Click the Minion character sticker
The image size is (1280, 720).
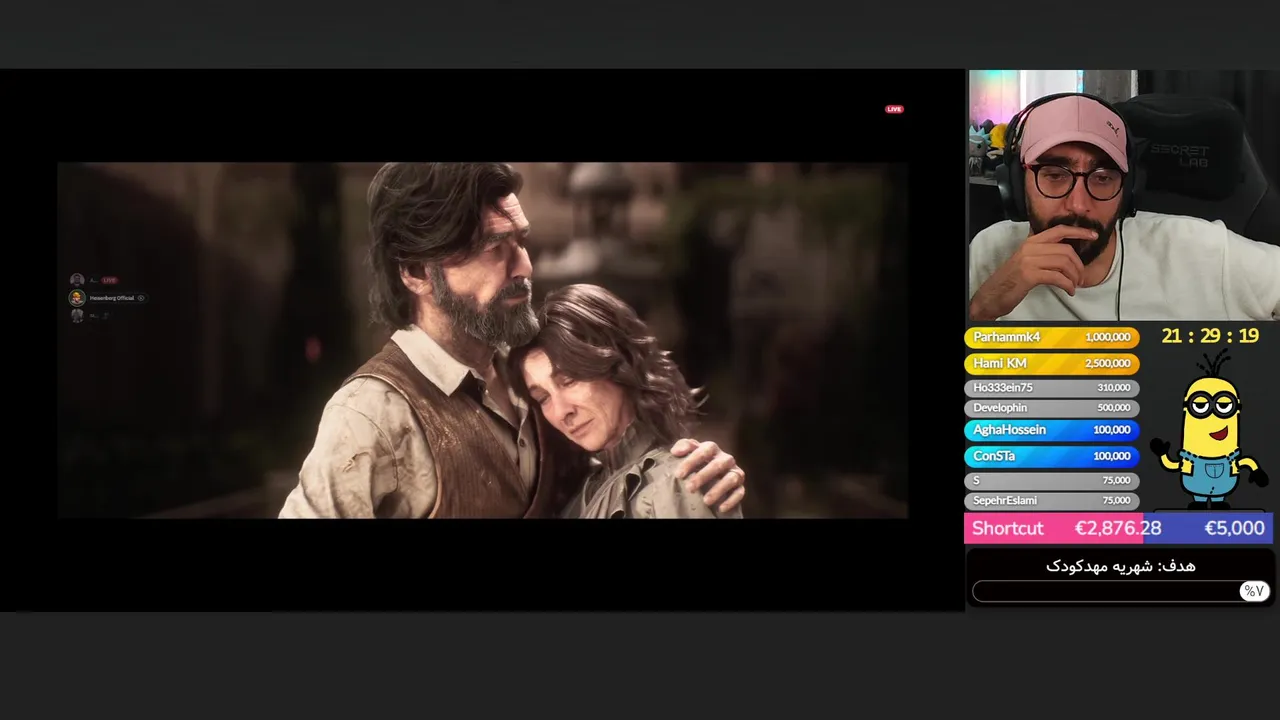click(x=1208, y=430)
